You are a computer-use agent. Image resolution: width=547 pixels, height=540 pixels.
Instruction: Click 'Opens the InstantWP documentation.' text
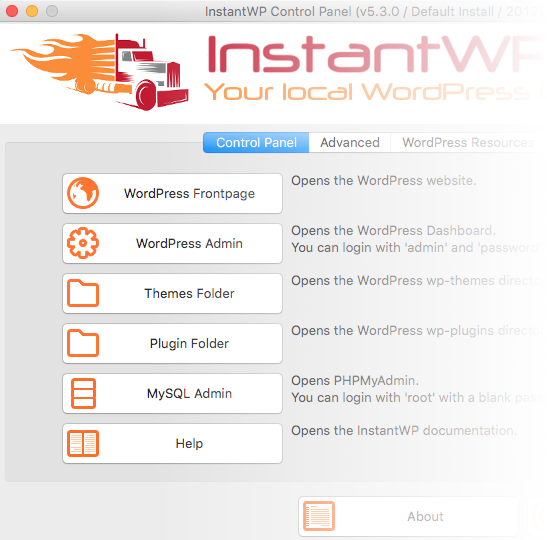pos(404,430)
